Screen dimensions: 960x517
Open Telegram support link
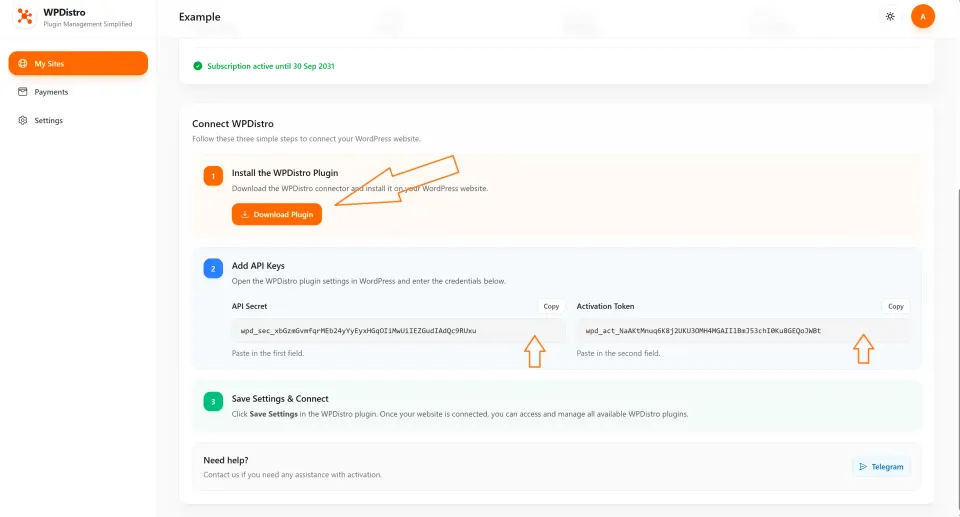tap(881, 467)
